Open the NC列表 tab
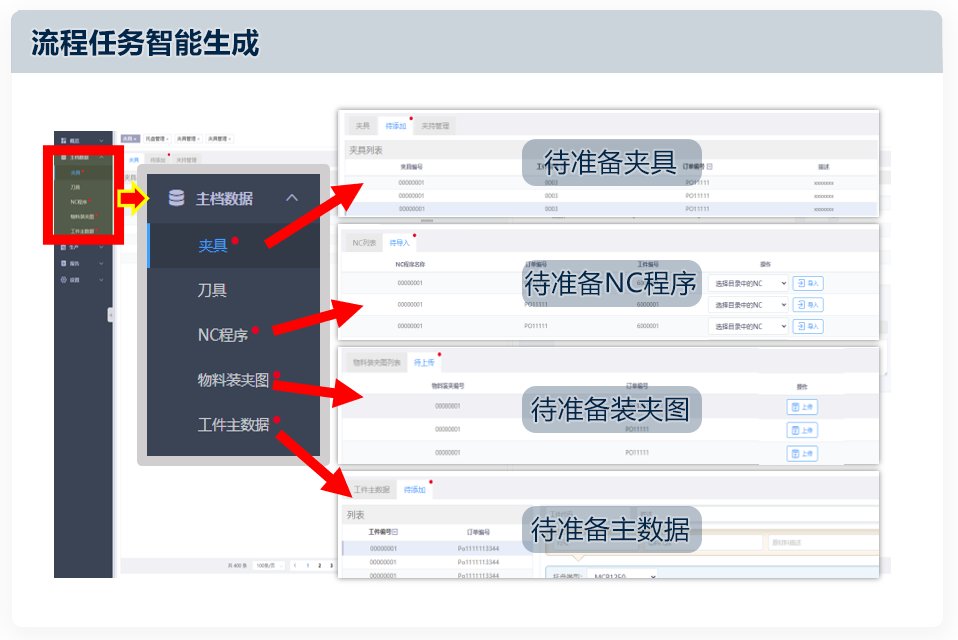Screen dimensions: 958x640 364,243
